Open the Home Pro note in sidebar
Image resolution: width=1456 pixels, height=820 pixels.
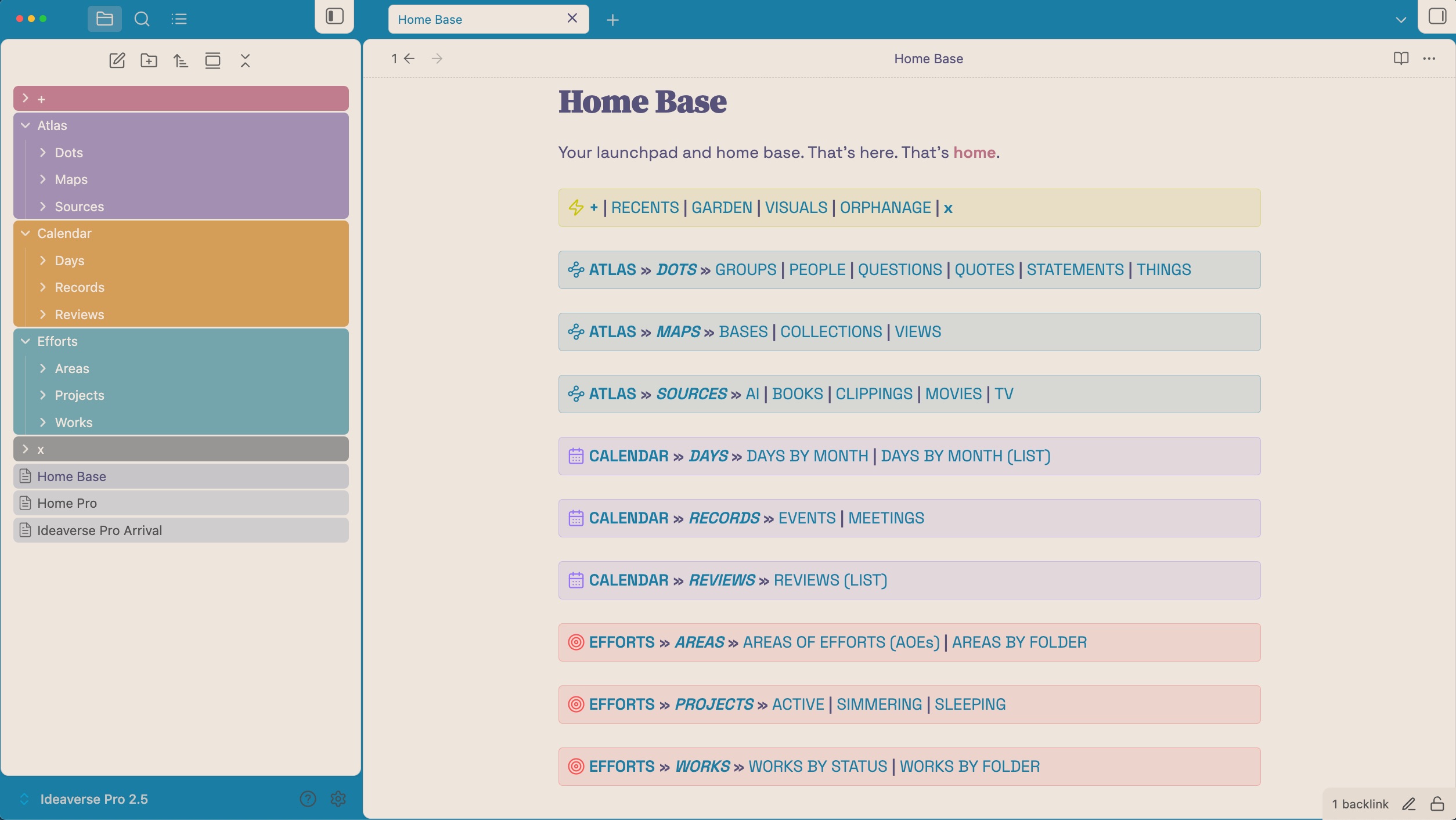click(67, 503)
